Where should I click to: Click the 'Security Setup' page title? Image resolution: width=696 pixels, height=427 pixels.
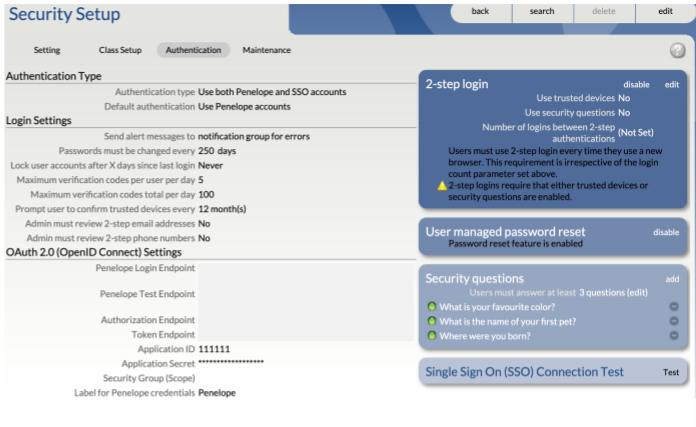tap(64, 14)
